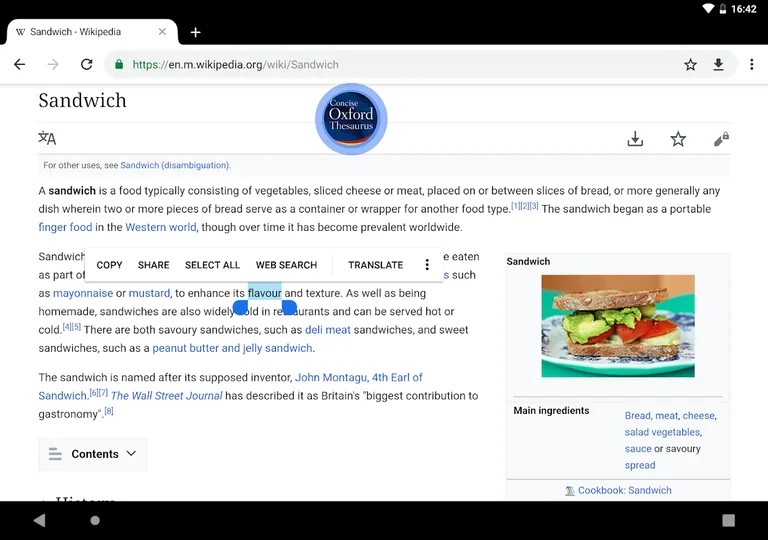
Task: Tap the floating Concise Oxford Thesaurus icon
Action: [351, 119]
